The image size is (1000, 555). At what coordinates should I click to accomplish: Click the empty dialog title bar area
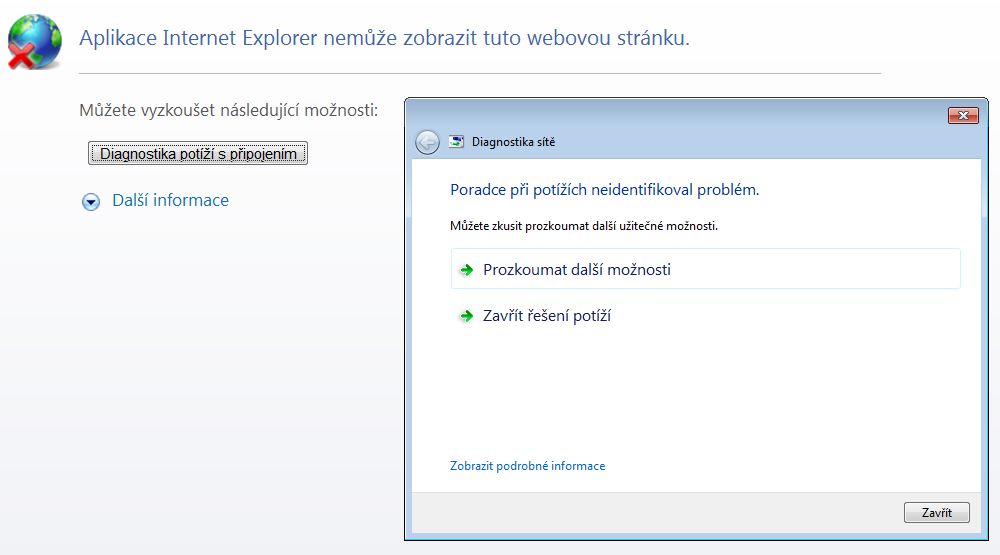(x=680, y=116)
